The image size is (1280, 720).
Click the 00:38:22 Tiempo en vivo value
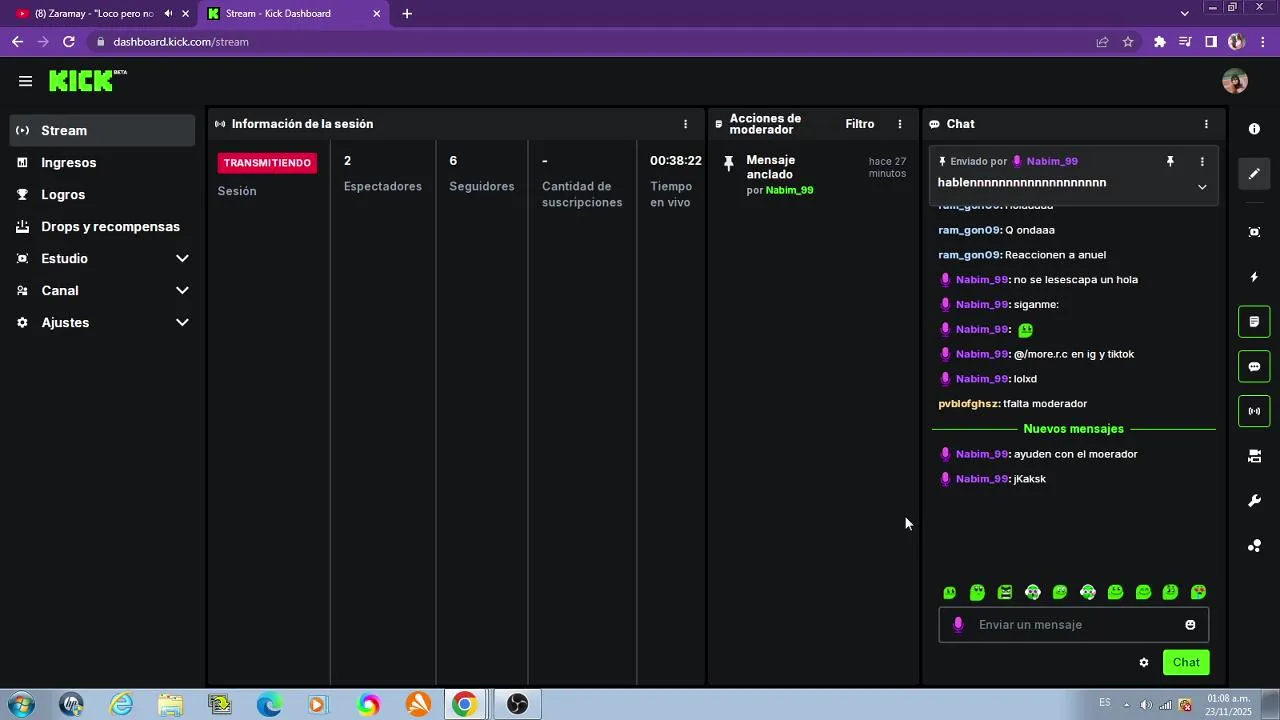click(676, 161)
